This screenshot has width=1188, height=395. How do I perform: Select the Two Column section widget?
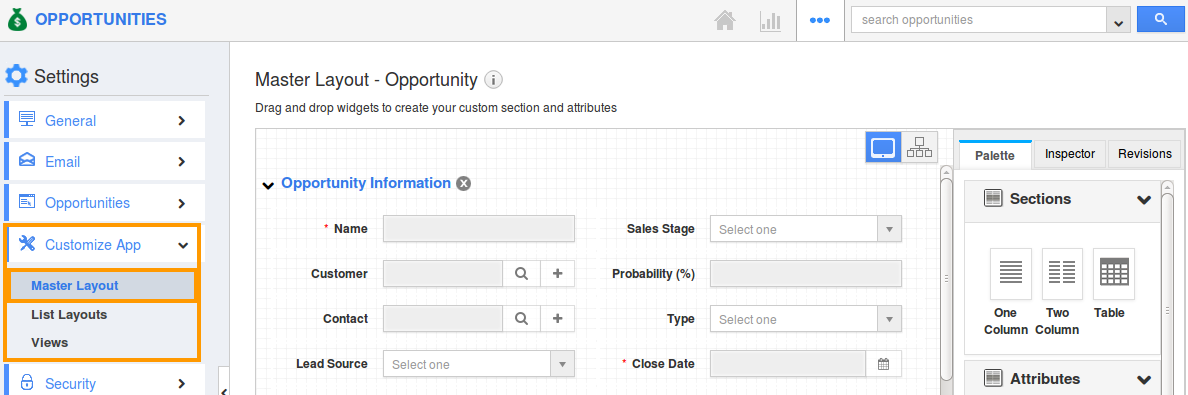[1062, 292]
